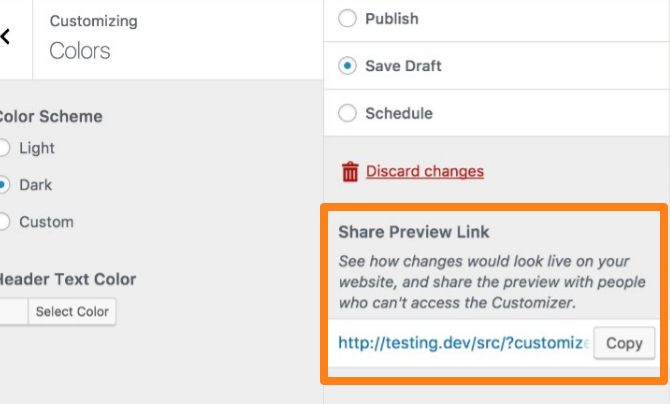
Task: Select the Schedule radio button
Action: click(x=347, y=113)
